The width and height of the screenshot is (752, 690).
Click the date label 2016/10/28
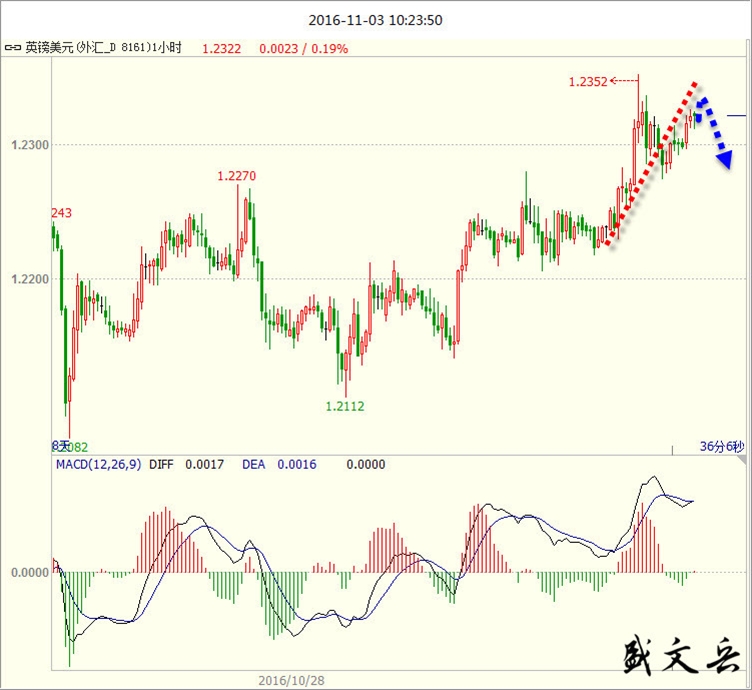point(292,680)
